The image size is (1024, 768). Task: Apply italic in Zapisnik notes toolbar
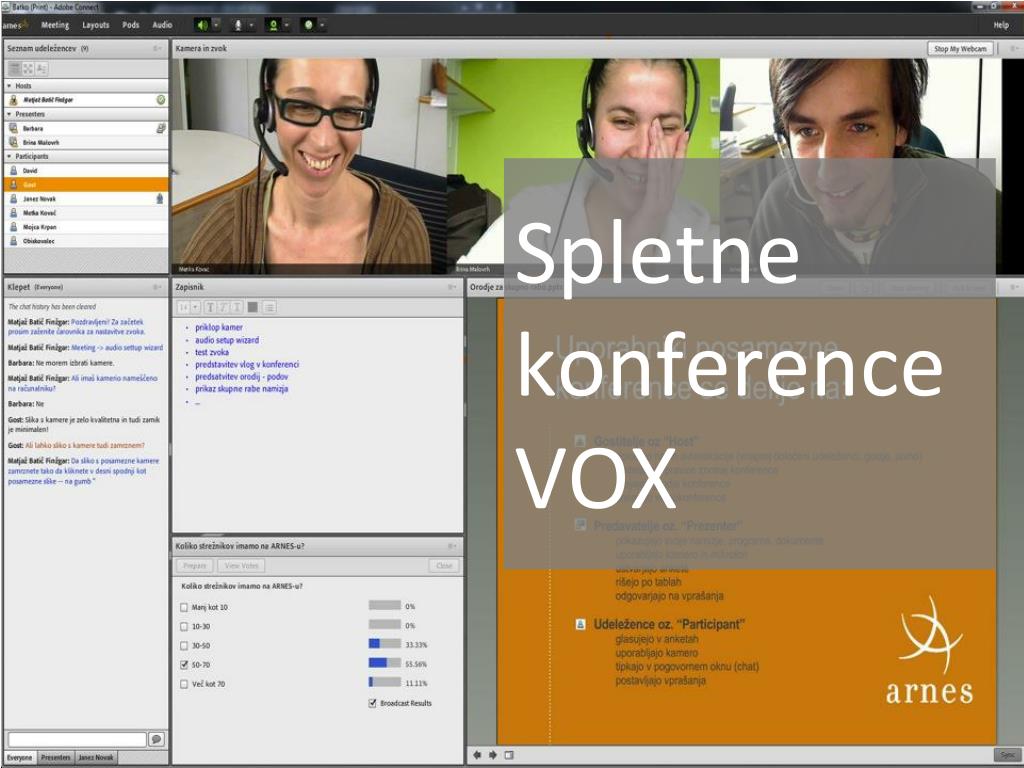click(x=223, y=307)
